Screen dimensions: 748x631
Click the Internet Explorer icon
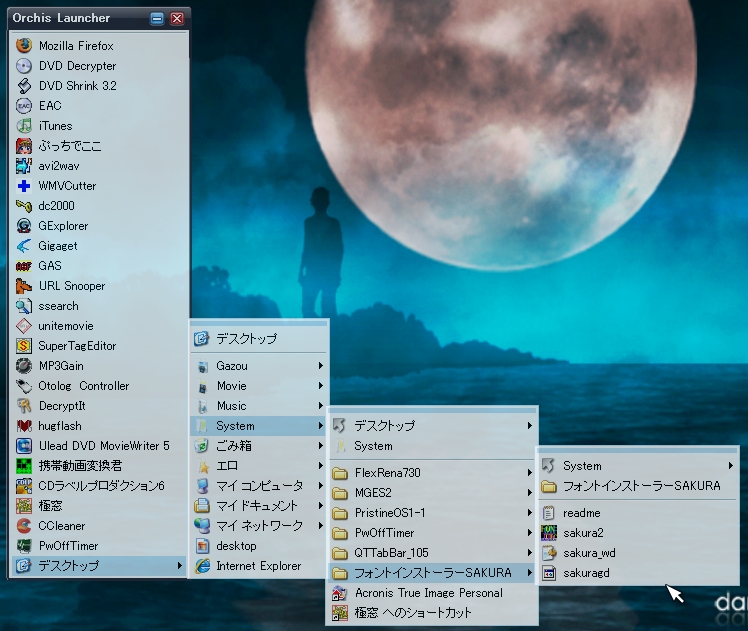[202, 566]
